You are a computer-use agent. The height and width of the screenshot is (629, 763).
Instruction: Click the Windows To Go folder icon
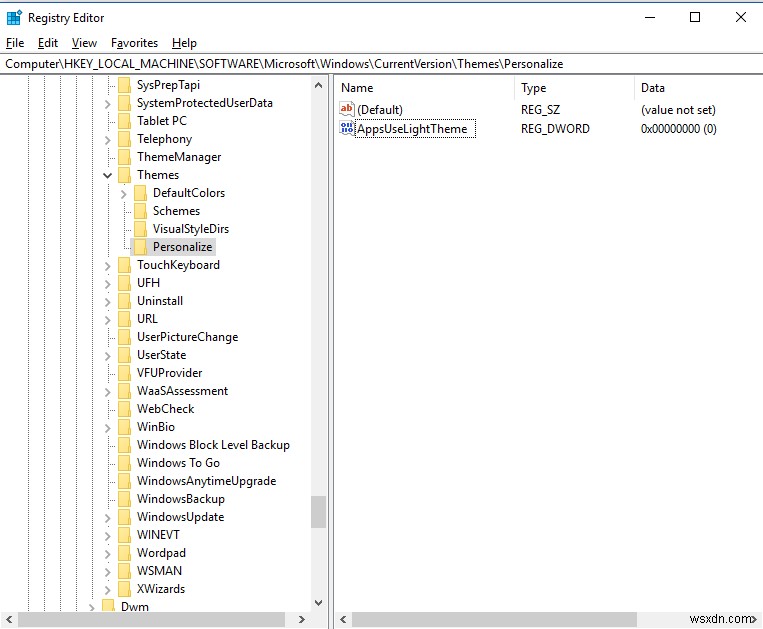(x=124, y=463)
